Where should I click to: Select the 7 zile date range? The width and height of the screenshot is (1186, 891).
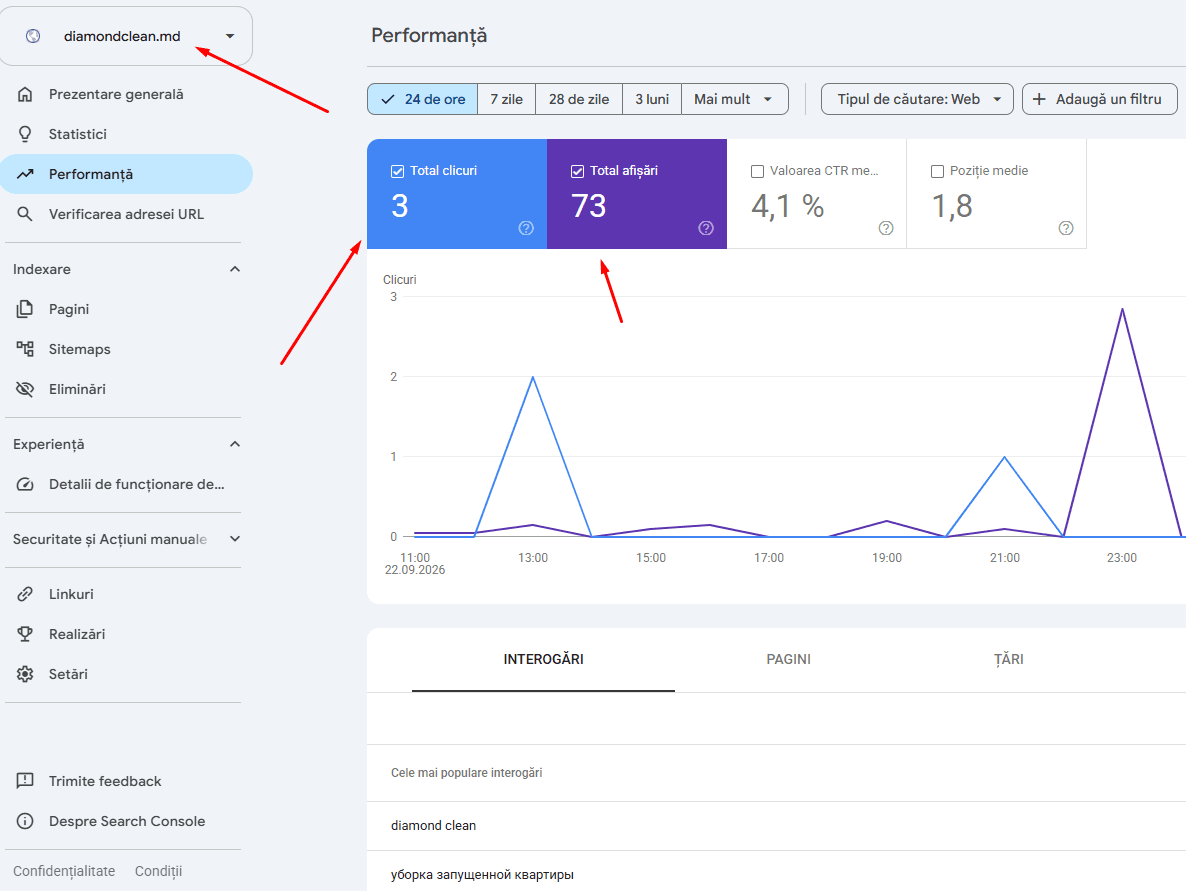point(506,99)
